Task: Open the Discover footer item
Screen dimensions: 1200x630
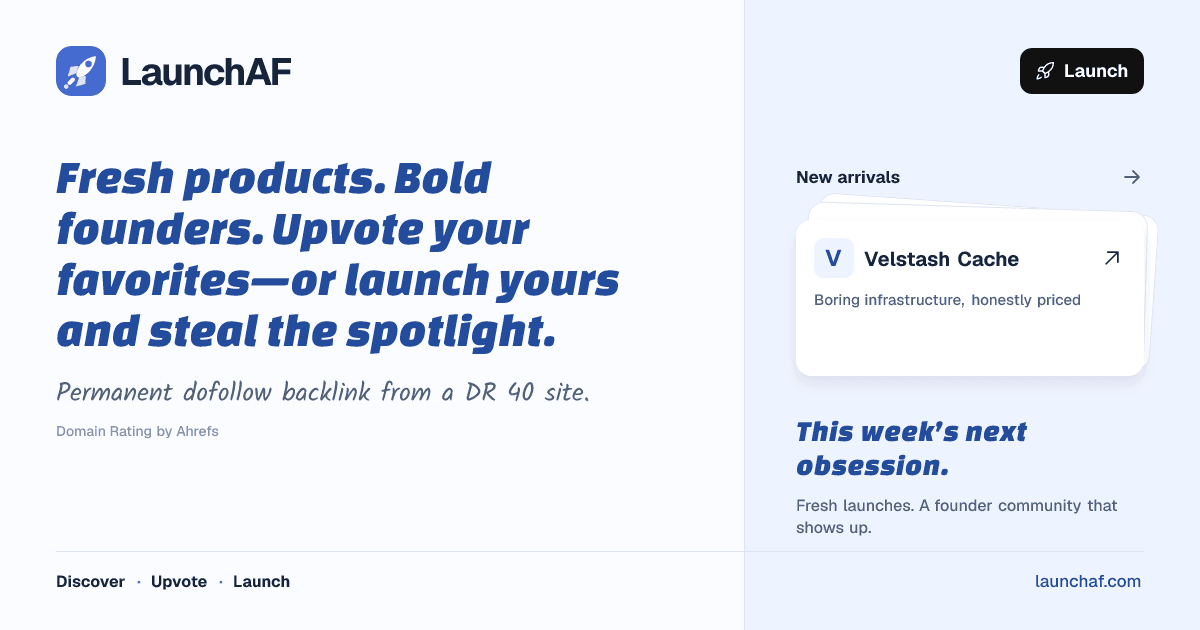Action: [x=90, y=582]
